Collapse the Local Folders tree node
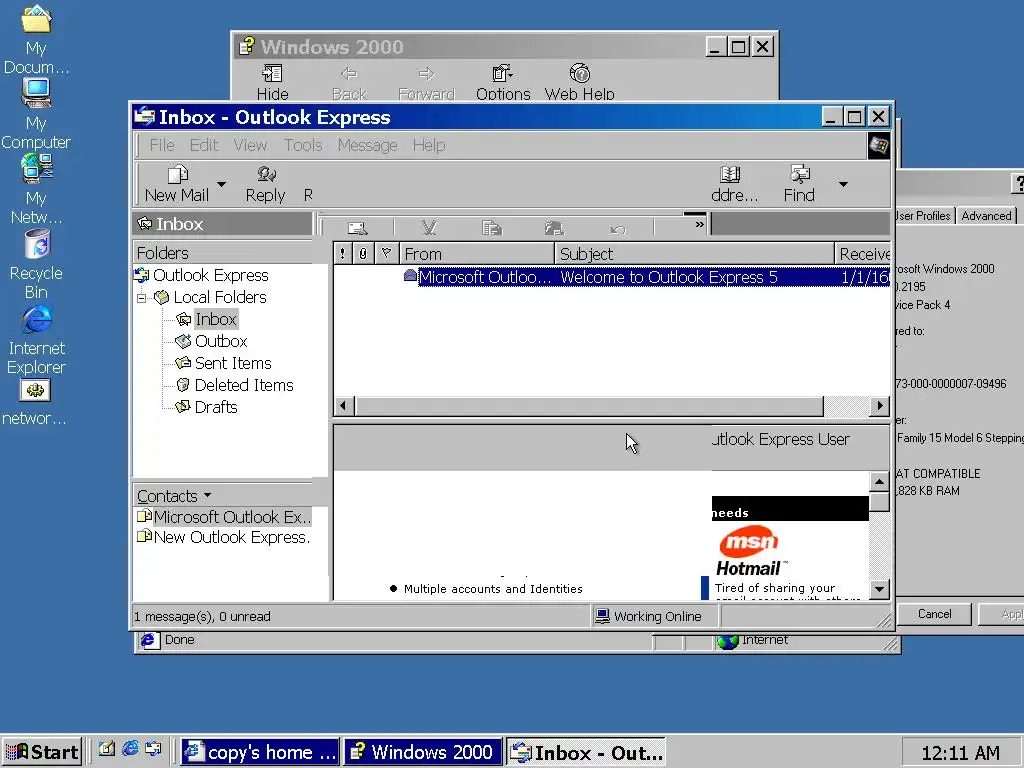This screenshot has height=768, width=1024. [x=141, y=298]
